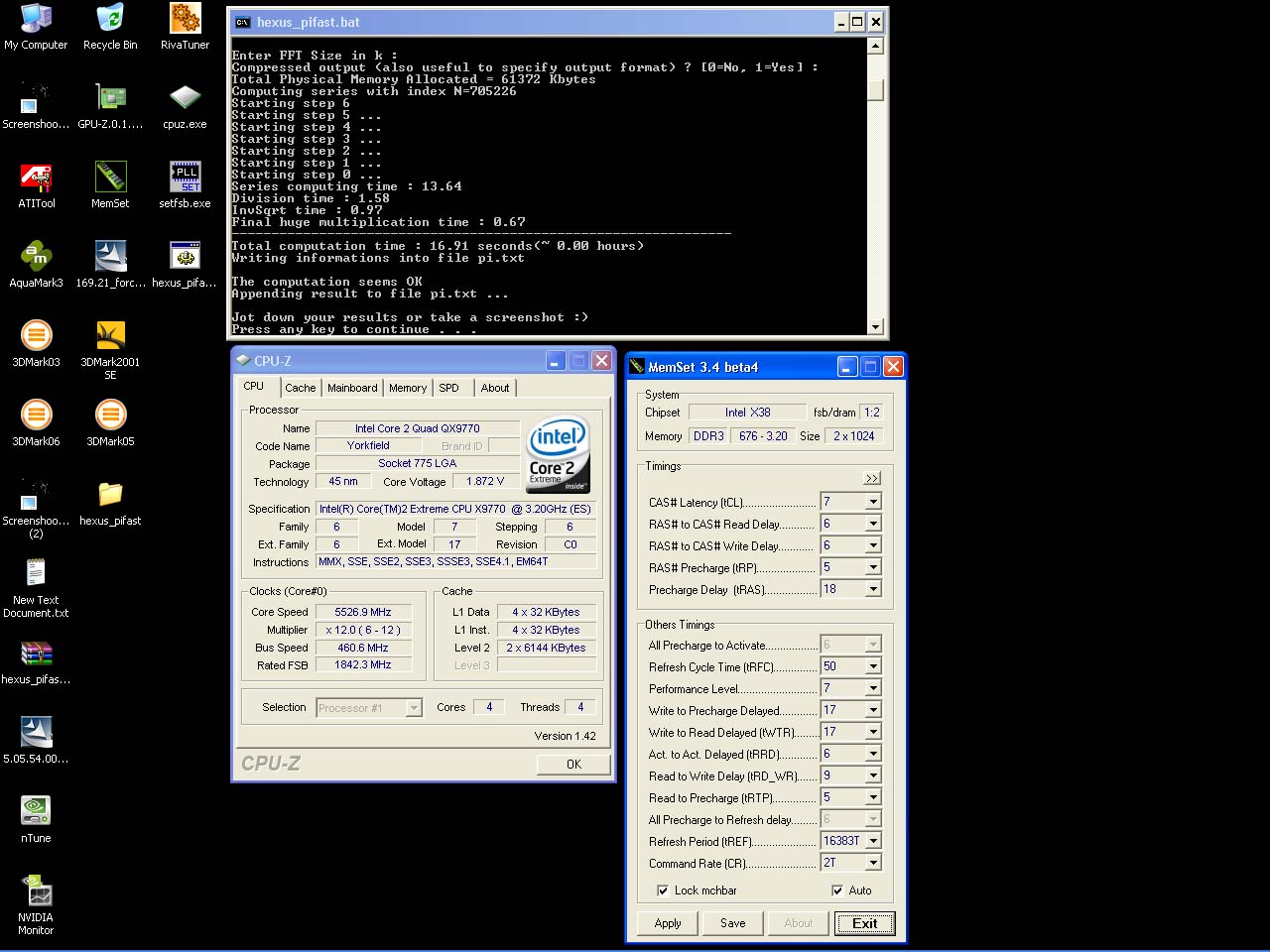The width and height of the screenshot is (1270, 952).
Task: Click the Rated FSB 1842.3 MHz value
Action: (x=363, y=665)
